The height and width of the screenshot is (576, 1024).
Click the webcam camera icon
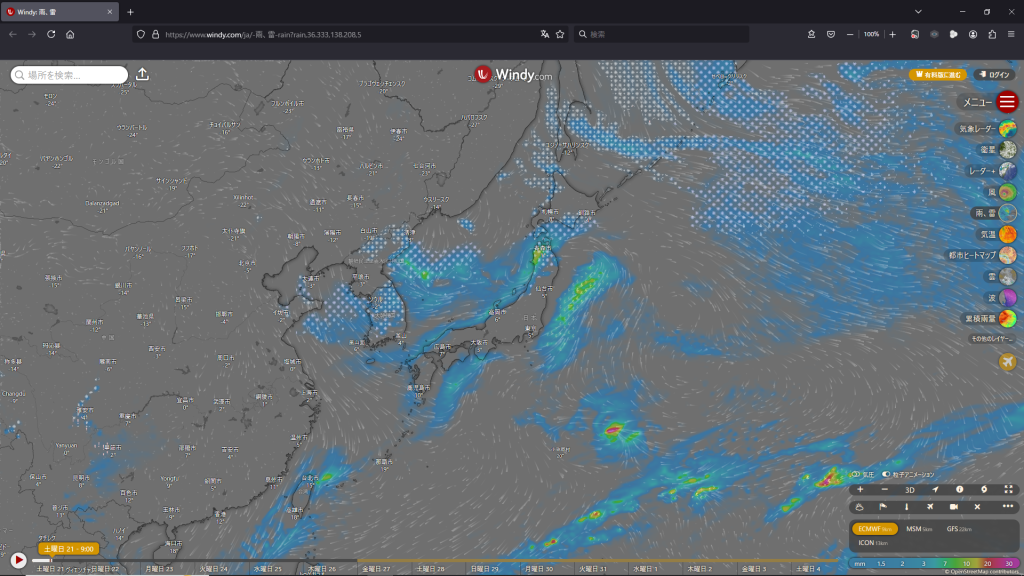click(953, 507)
